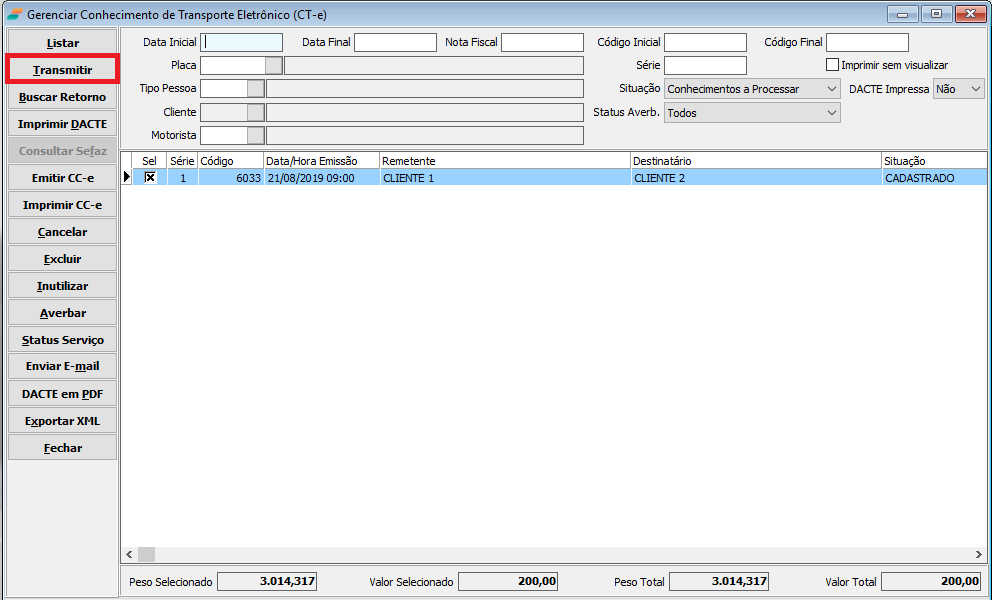Click the Transmitir button
This screenshot has width=992, height=600.
point(62,70)
